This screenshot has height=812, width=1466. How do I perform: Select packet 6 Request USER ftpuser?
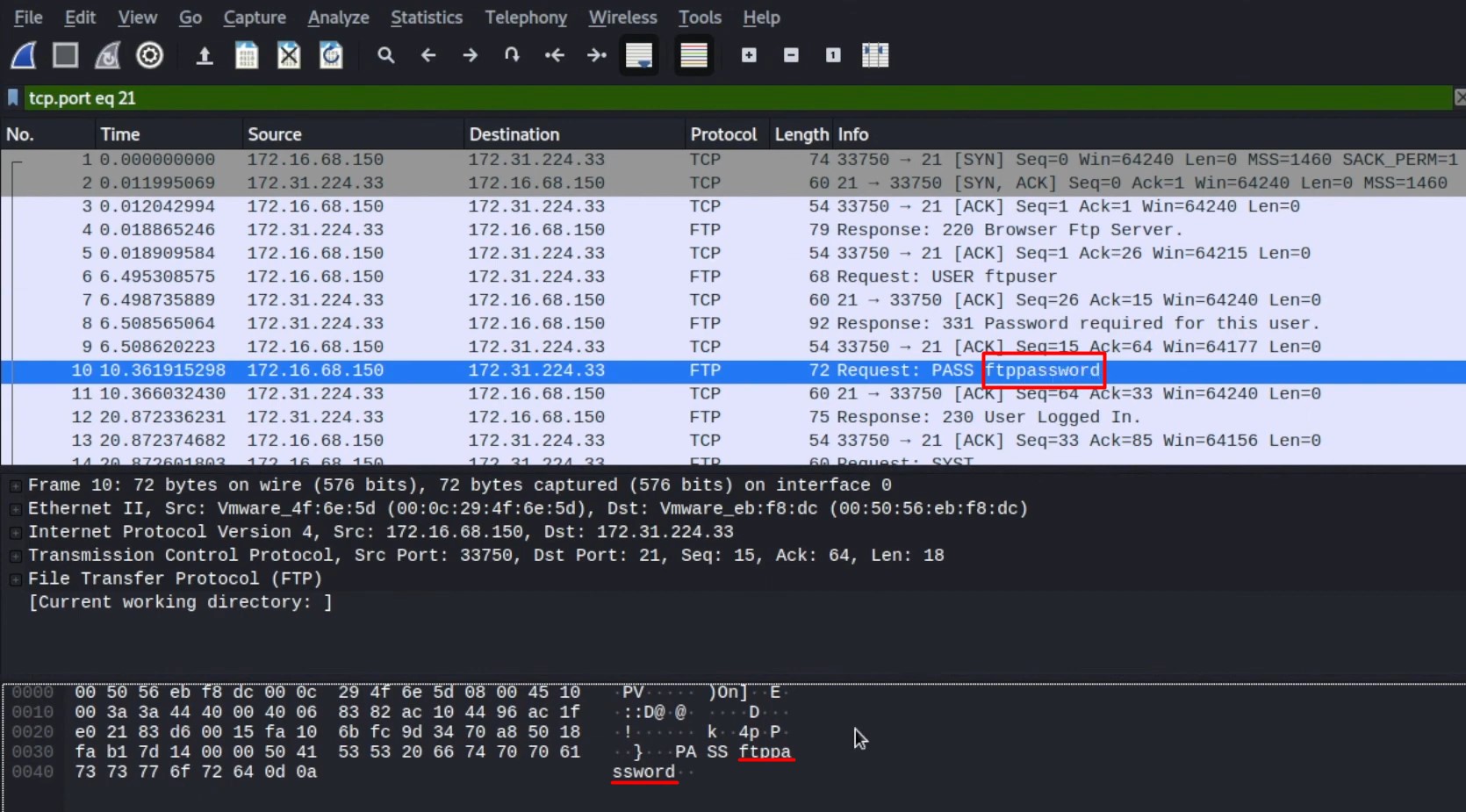[x=733, y=277]
